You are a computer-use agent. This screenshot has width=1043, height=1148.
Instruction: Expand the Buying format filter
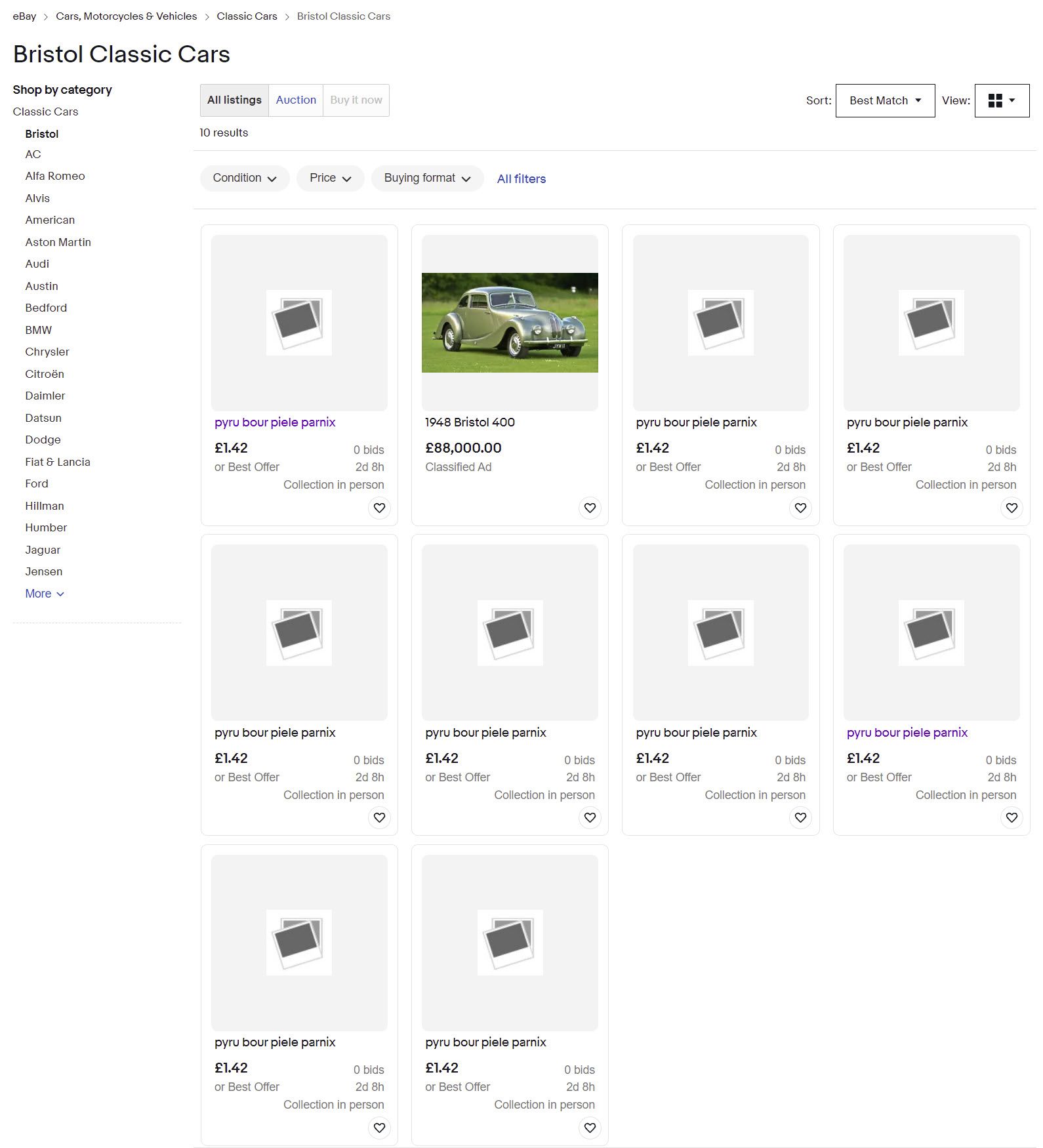click(427, 178)
